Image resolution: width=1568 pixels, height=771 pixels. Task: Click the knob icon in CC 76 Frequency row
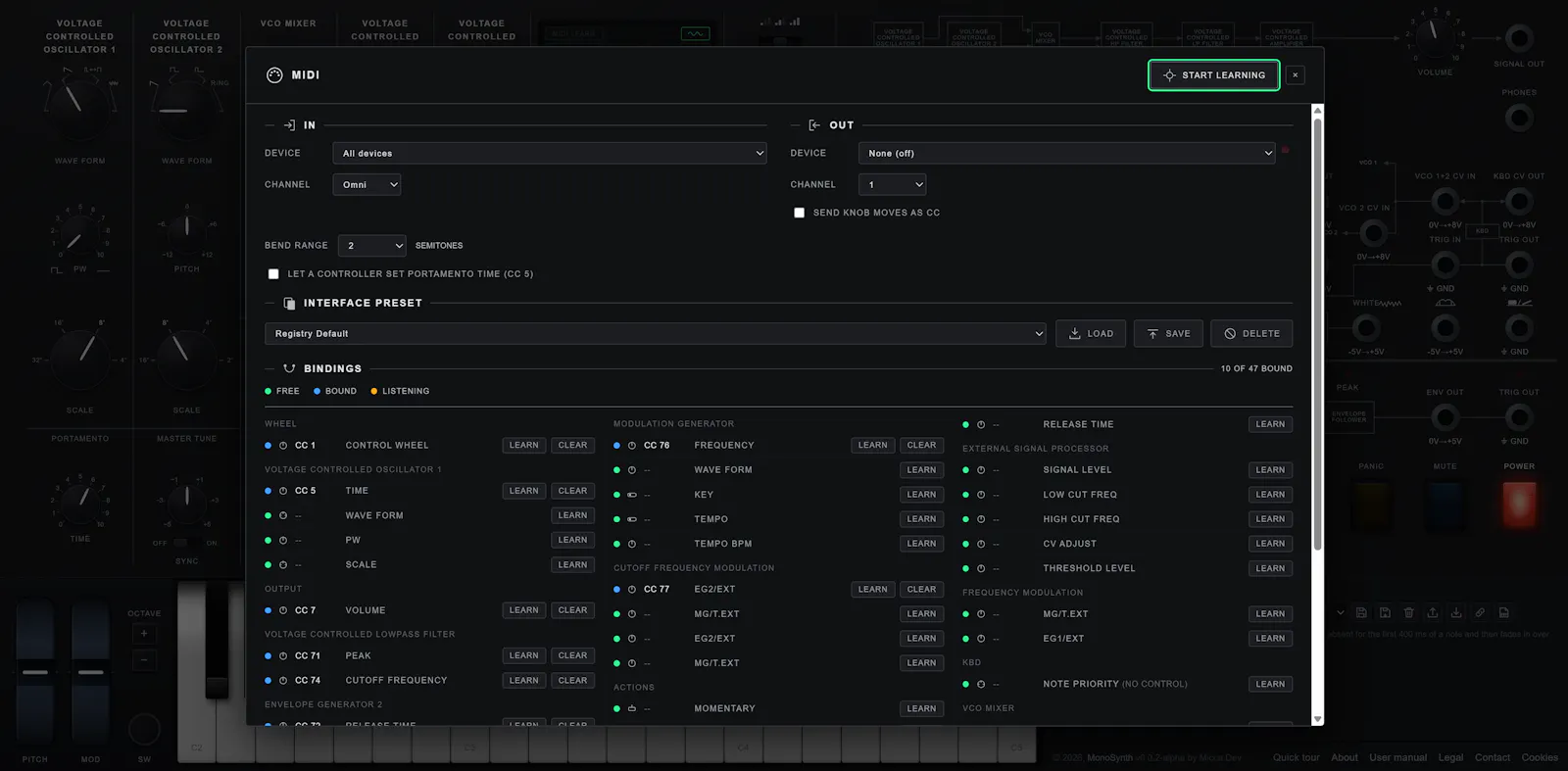tap(632, 446)
